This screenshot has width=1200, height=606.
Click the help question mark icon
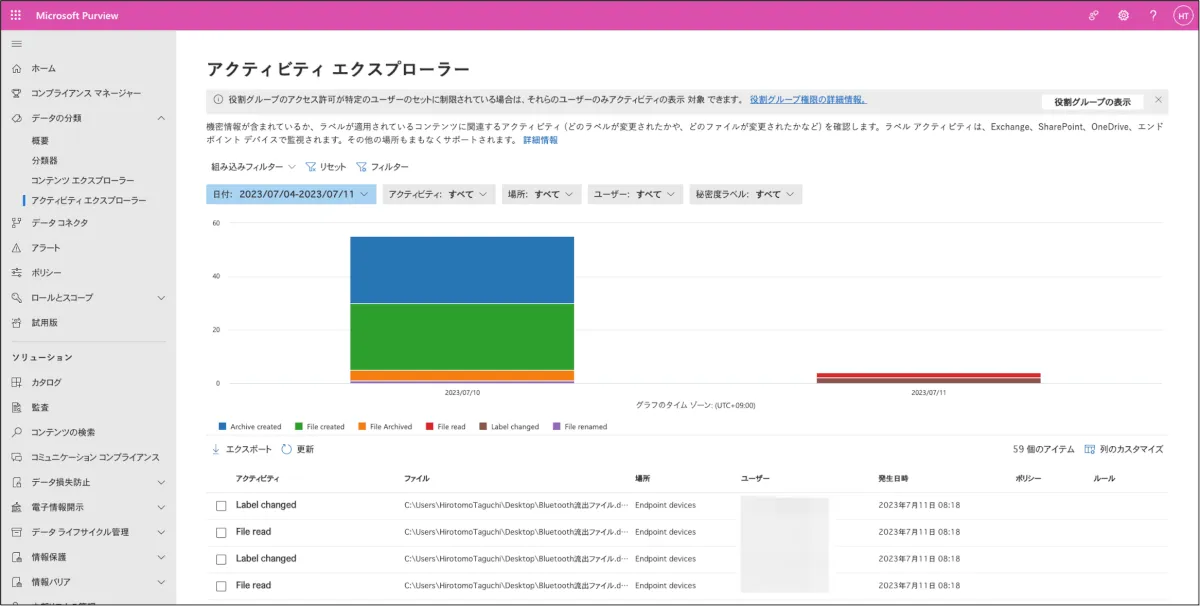(1152, 15)
